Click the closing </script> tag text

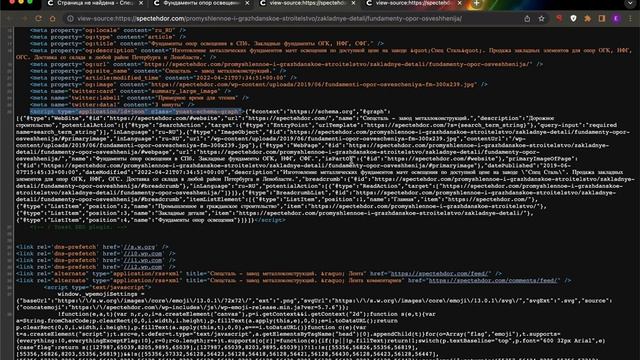(270, 220)
